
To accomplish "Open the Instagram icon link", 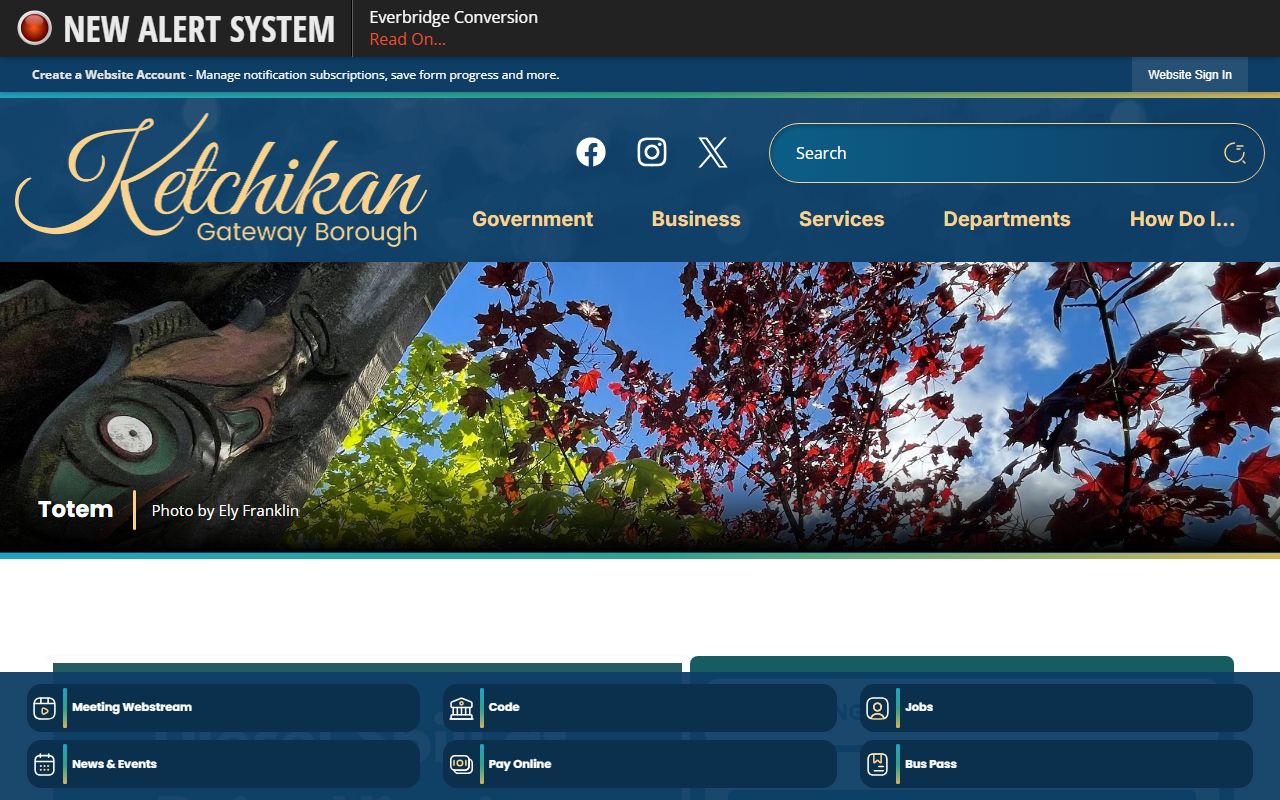I will tap(652, 152).
